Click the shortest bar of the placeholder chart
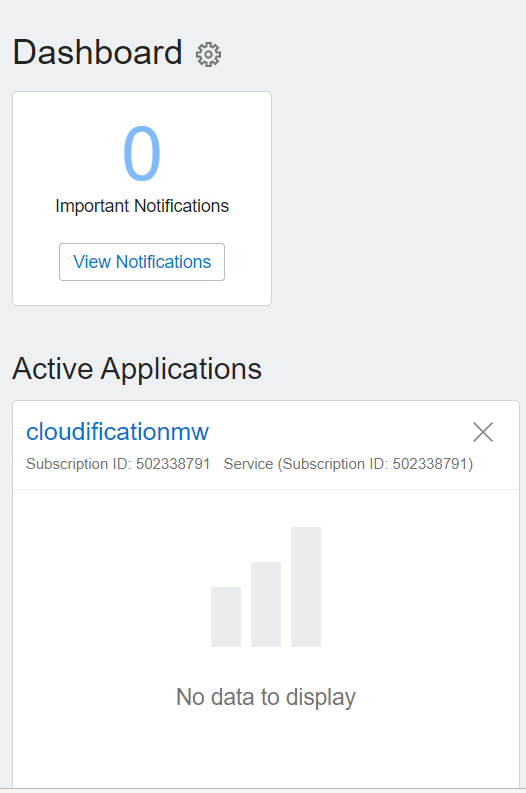Viewport: 526px width, 793px height. click(x=226, y=616)
